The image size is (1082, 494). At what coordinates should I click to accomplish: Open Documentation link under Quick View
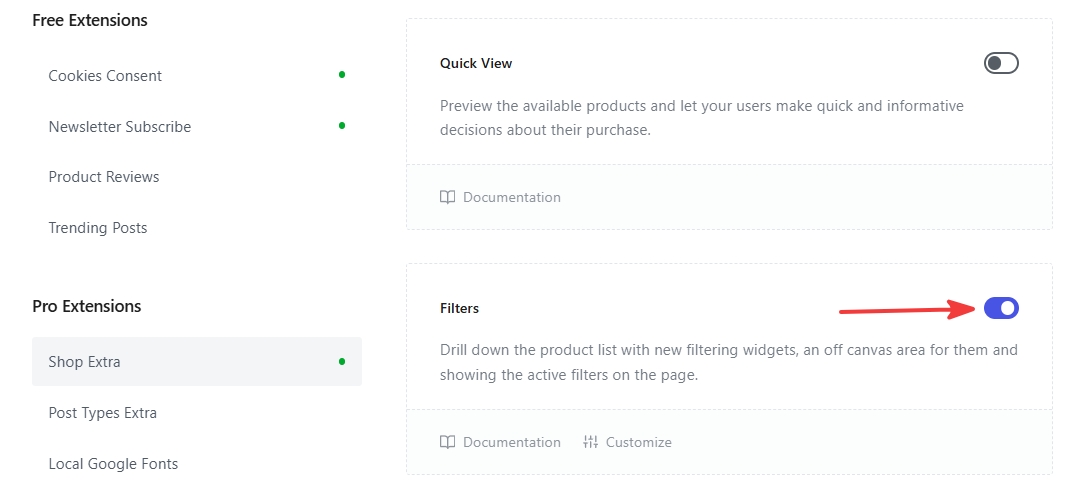click(500, 197)
